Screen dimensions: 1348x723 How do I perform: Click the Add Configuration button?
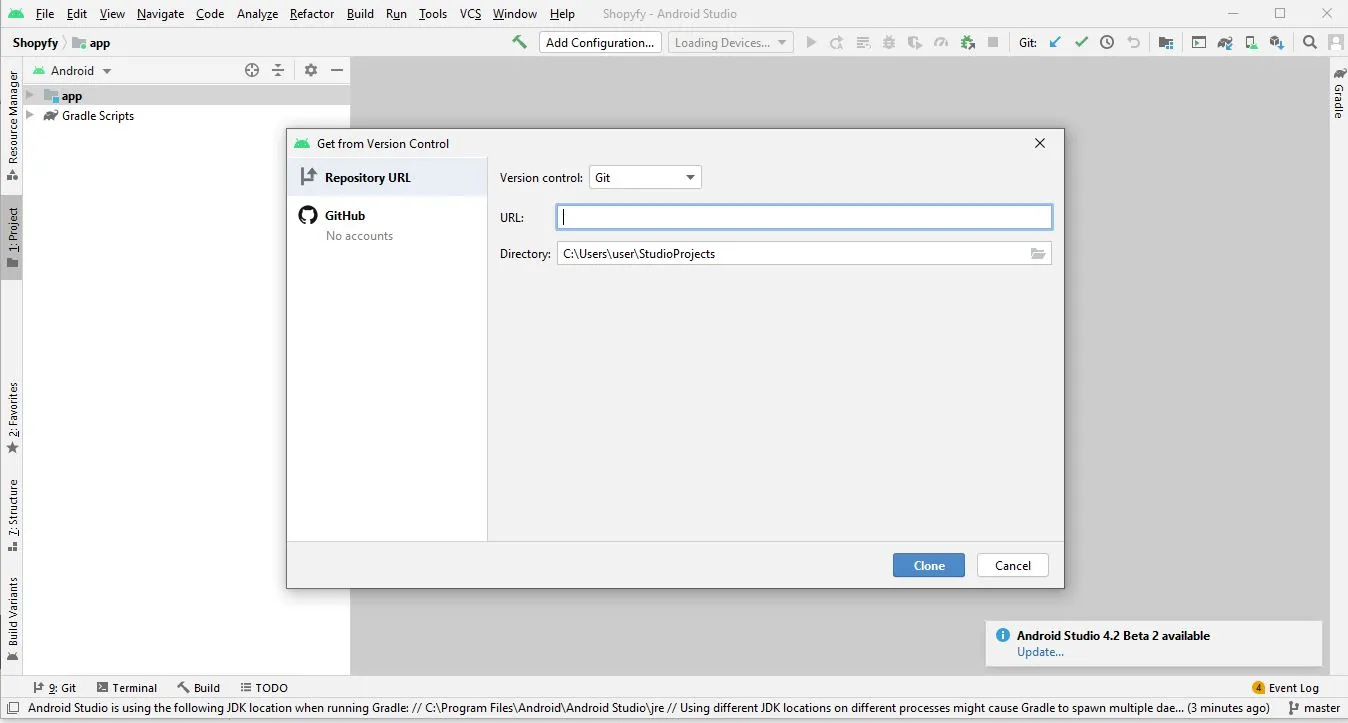pyautogui.click(x=600, y=42)
